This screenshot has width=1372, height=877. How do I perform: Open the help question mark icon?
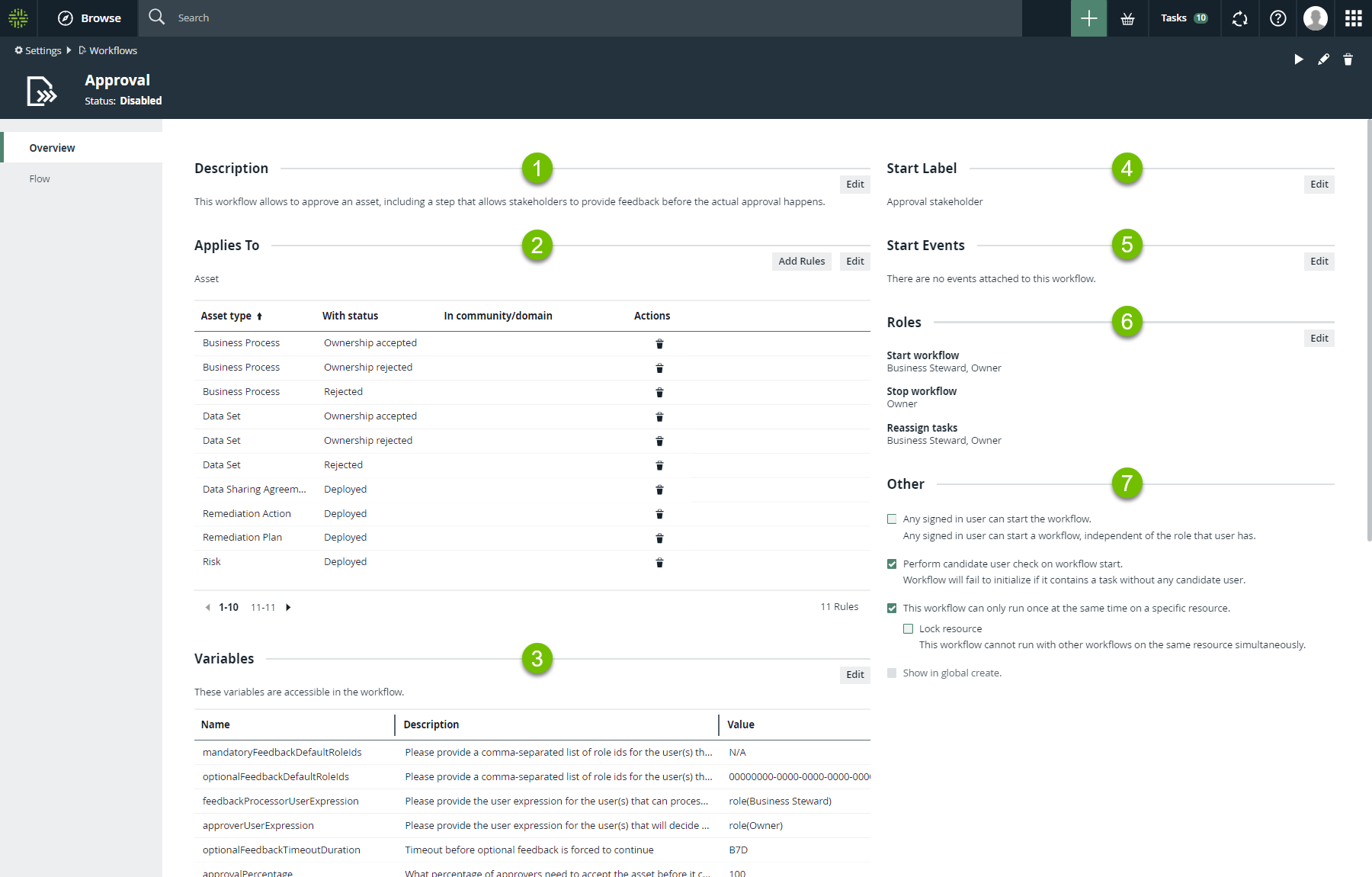1278,18
